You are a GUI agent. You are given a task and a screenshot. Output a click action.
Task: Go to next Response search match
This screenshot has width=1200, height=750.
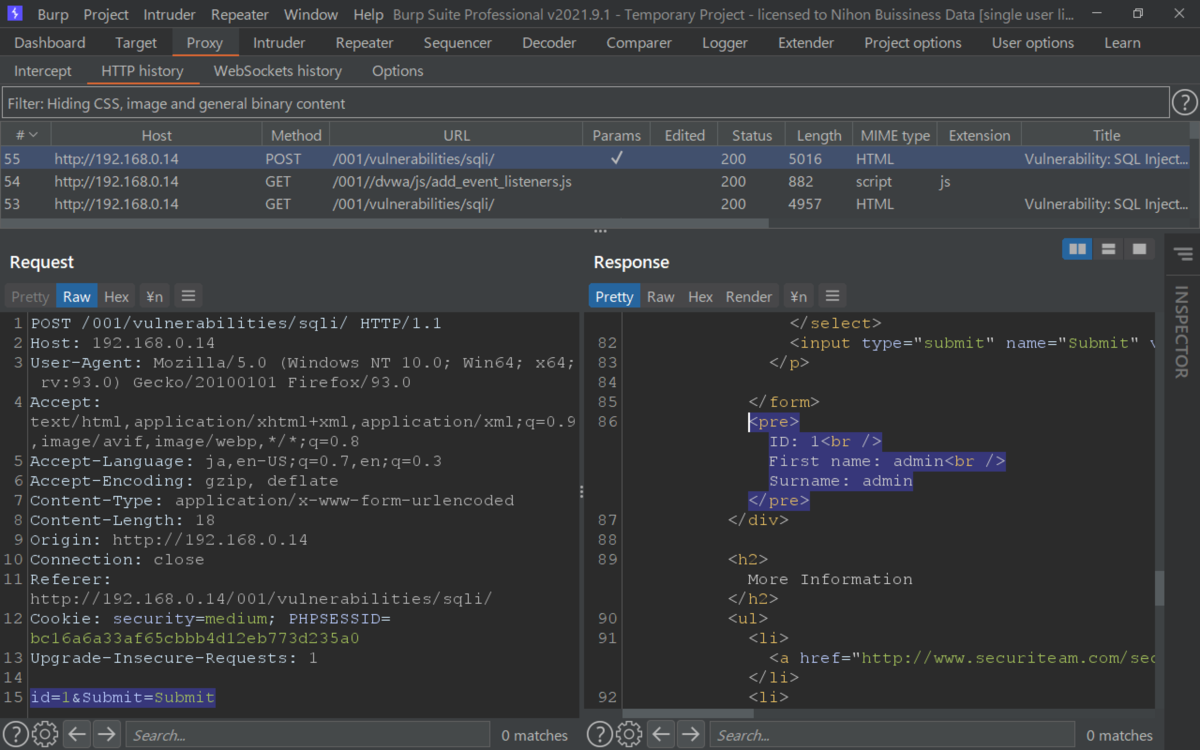(x=690, y=735)
